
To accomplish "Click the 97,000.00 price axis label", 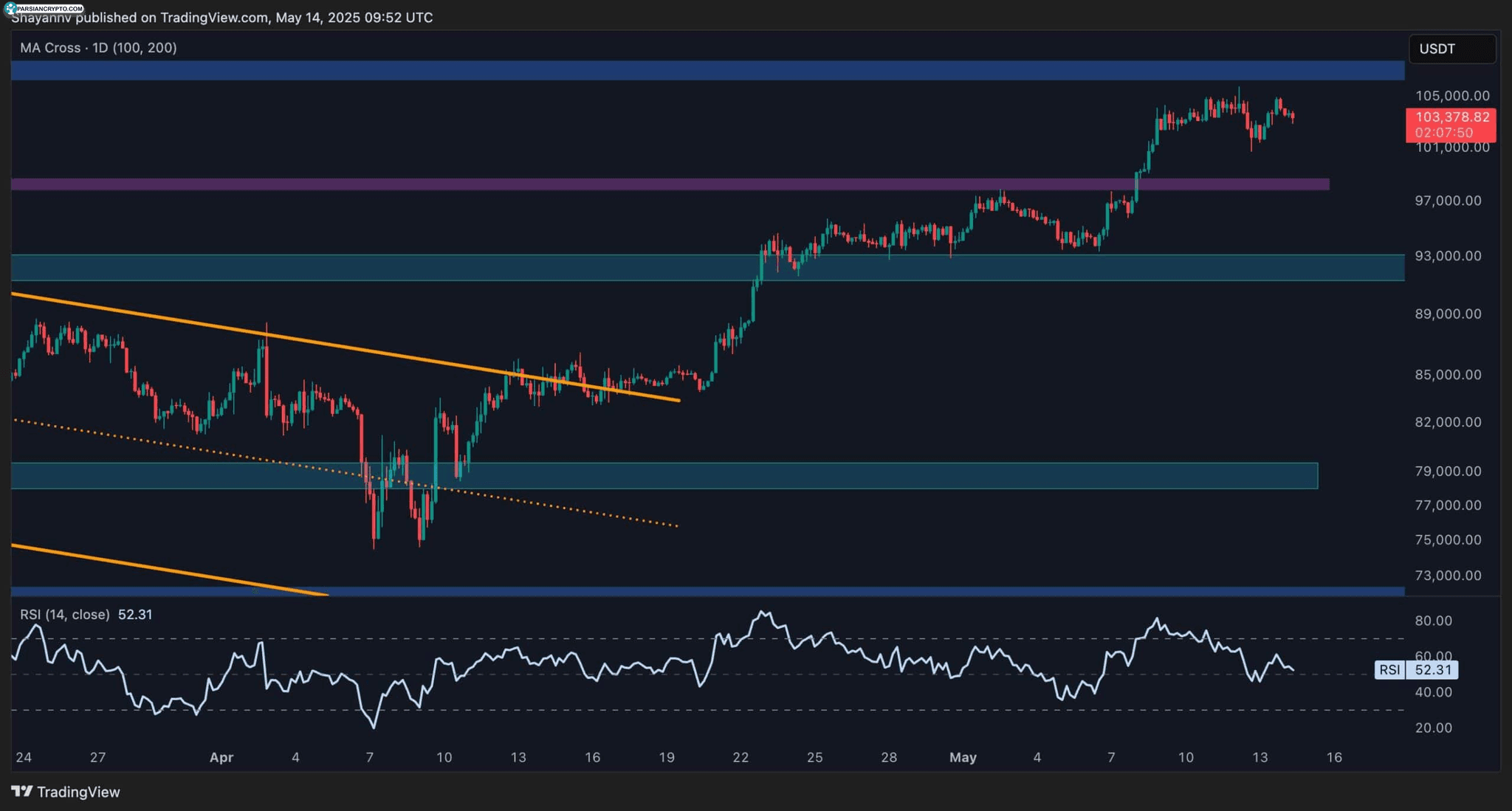I will pyautogui.click(x=1448, y=201).
